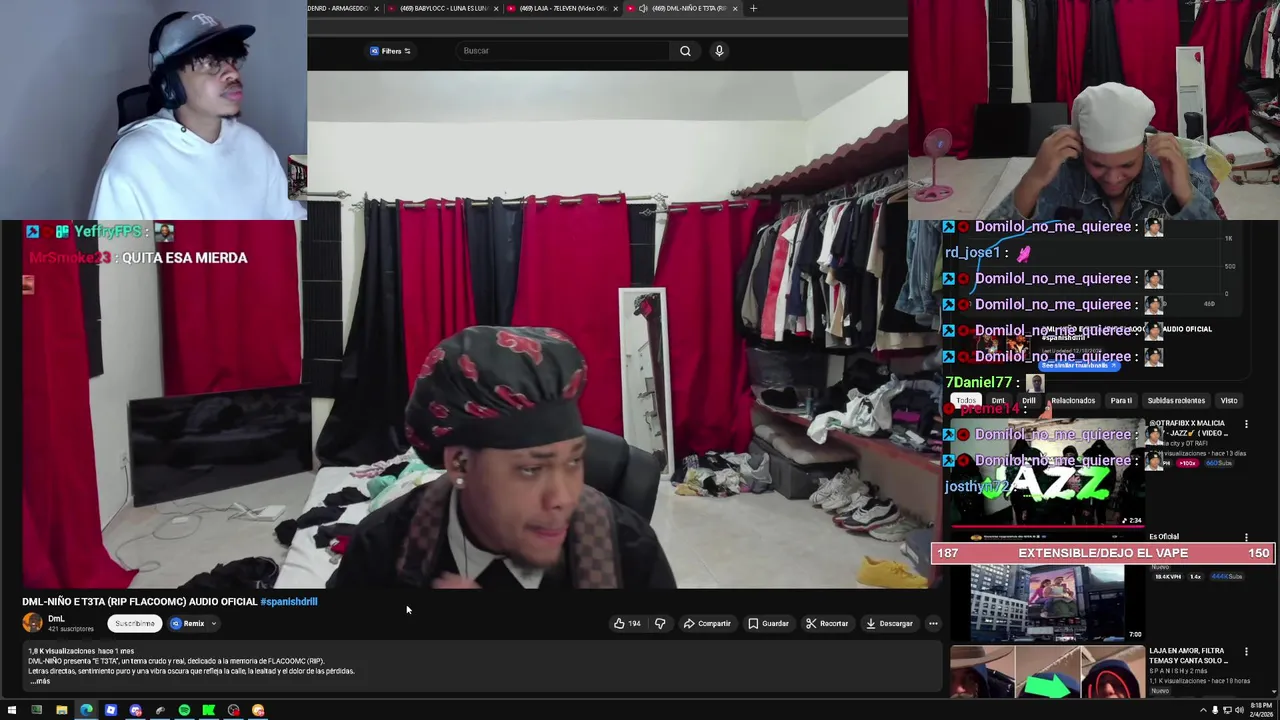Select the Relacionados filter chip
Image resolution: width=1280 pixels, height=720 pixels.
[x=1073, y=401]
